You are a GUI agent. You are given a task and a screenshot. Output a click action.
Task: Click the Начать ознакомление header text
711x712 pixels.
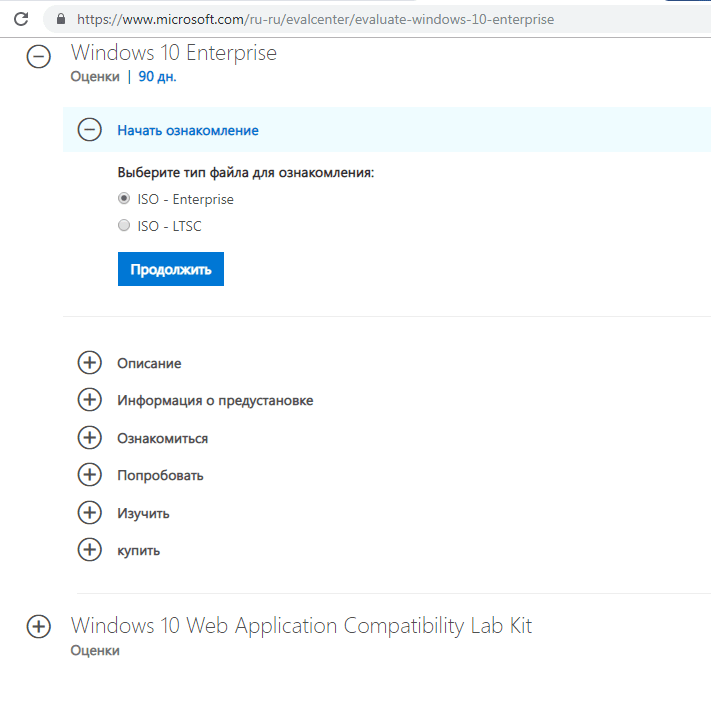point(188,130)
